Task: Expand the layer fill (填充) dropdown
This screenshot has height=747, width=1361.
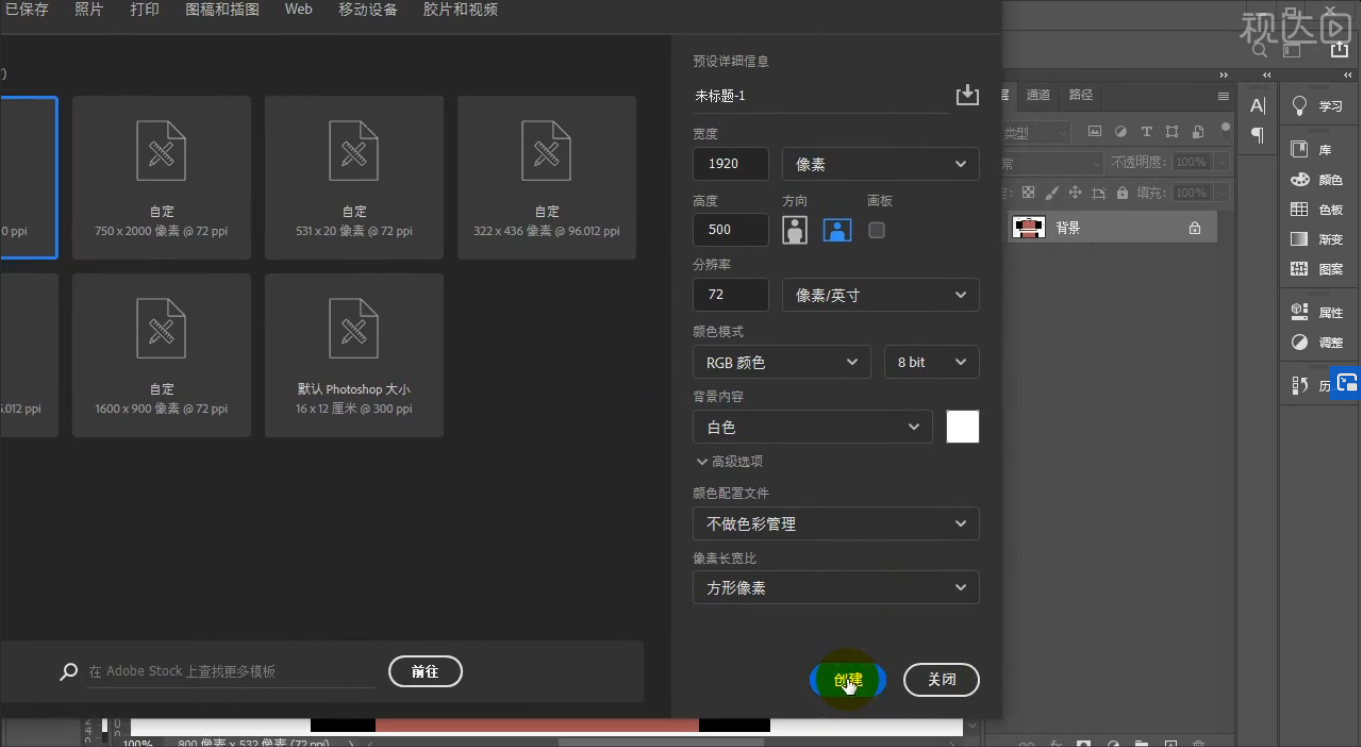Action: coord(1220,193)
